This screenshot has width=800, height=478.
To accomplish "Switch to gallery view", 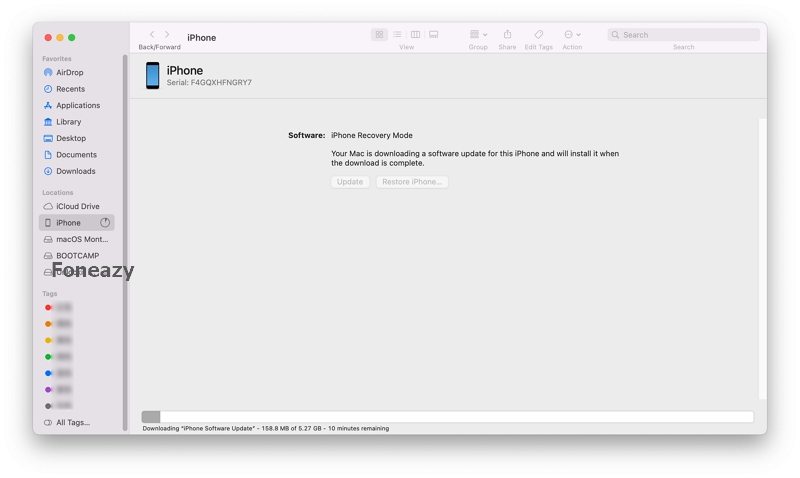I will point(434,35).
